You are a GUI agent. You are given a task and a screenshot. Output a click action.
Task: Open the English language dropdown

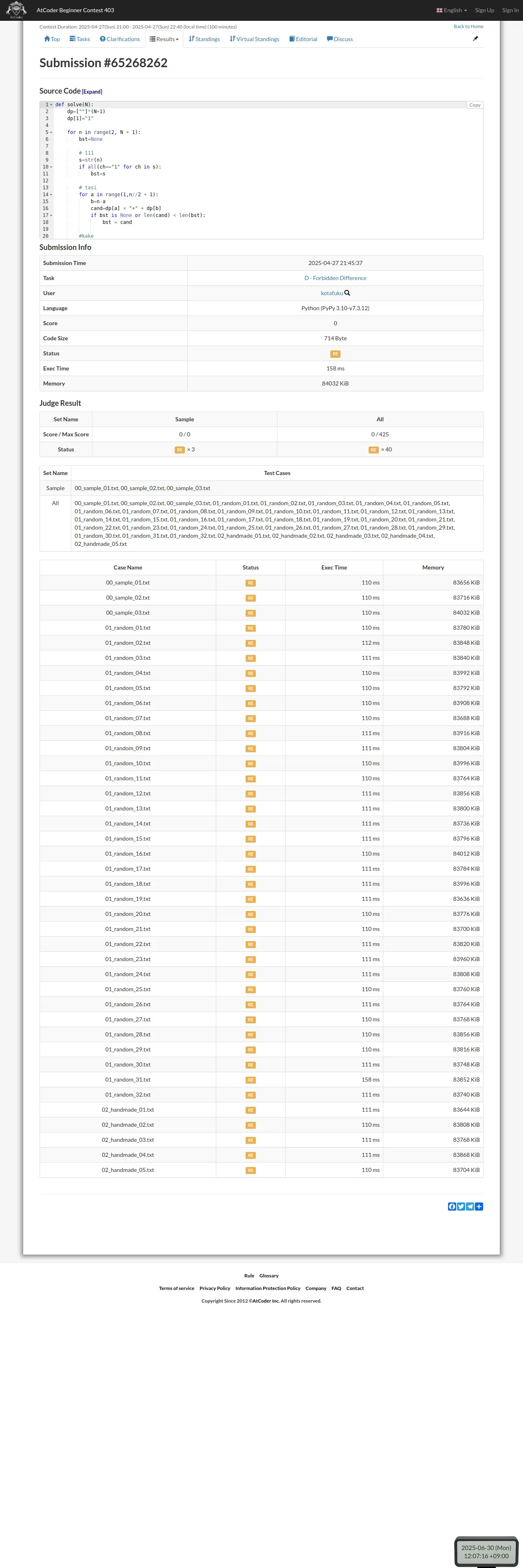452,10
